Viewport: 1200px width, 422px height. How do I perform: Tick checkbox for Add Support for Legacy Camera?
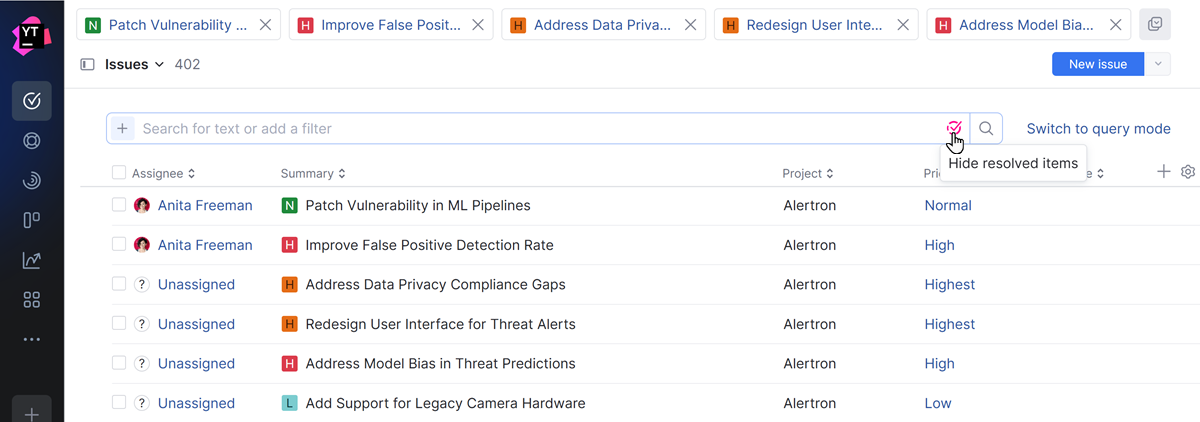tap(119, 403)
